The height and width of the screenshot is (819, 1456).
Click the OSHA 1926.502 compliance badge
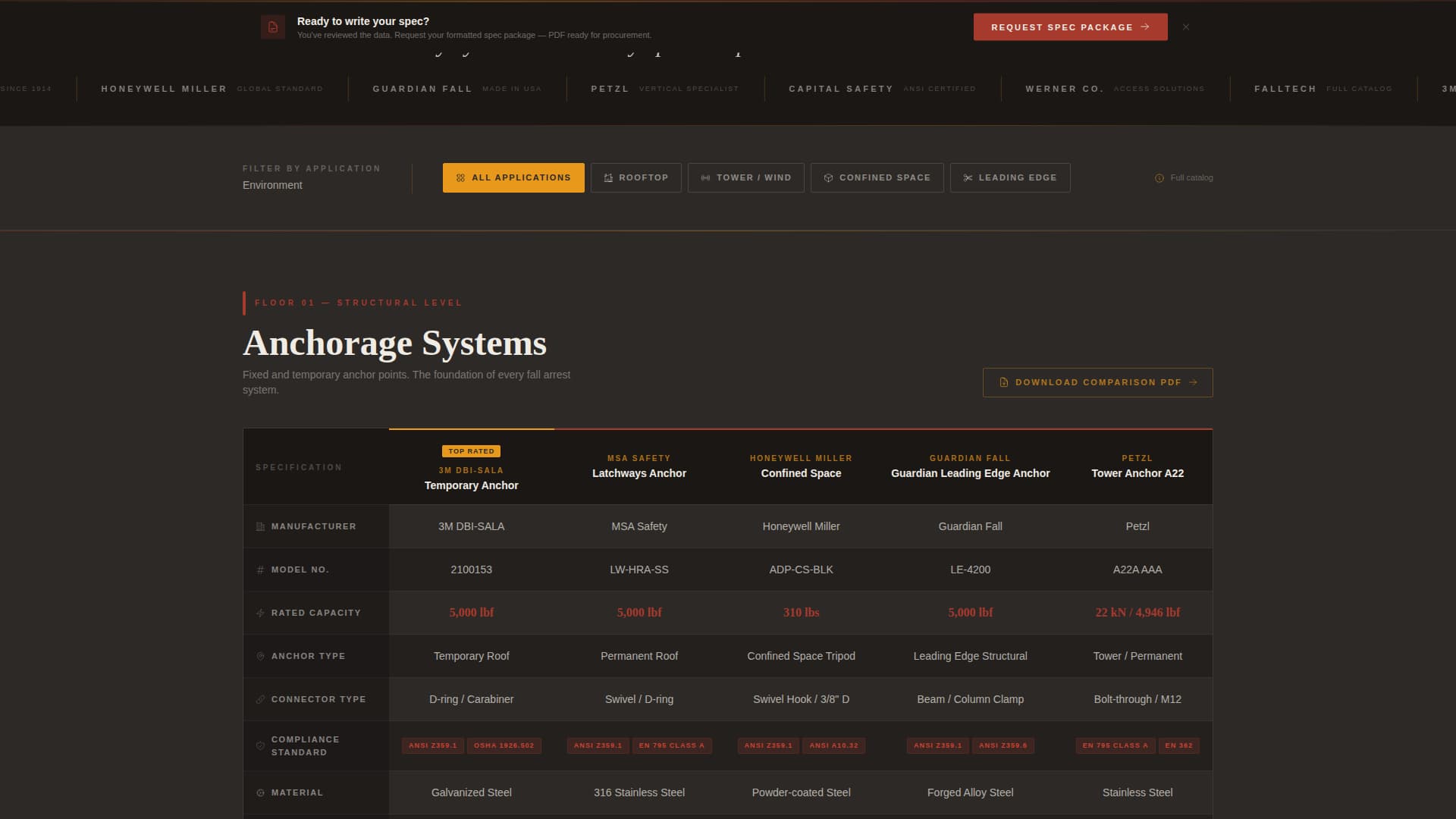coord(504,745)
